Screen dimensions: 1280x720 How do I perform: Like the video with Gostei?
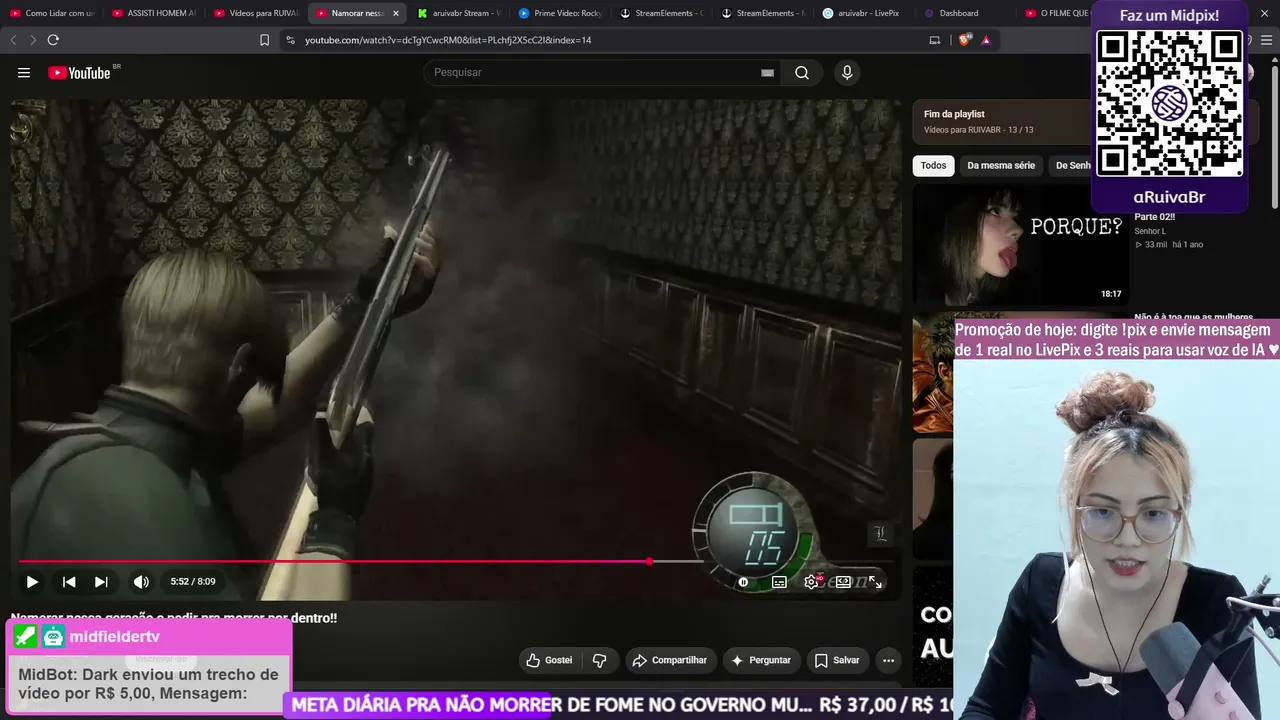549,660
